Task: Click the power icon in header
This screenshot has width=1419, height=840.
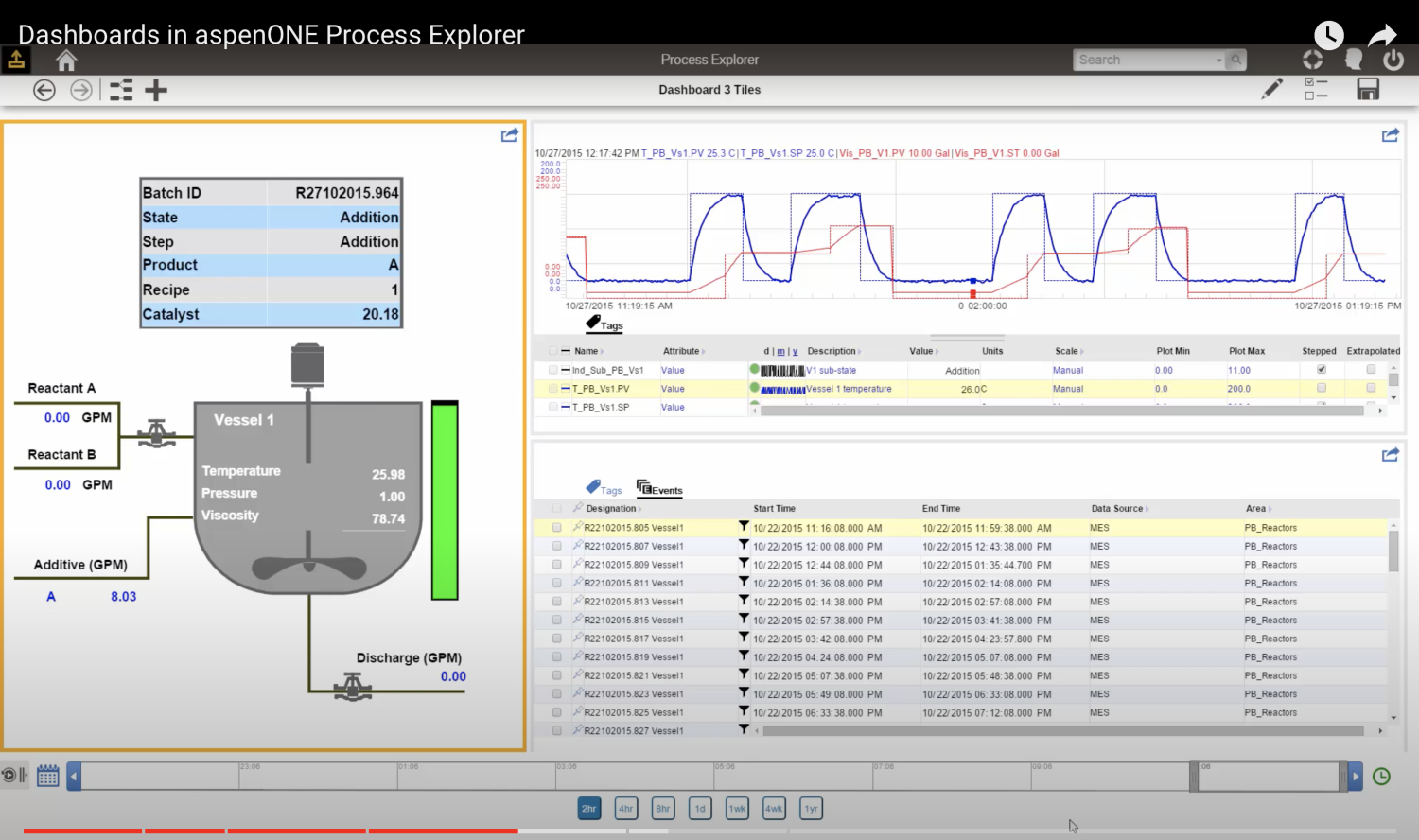Action: pos(1393,61)
